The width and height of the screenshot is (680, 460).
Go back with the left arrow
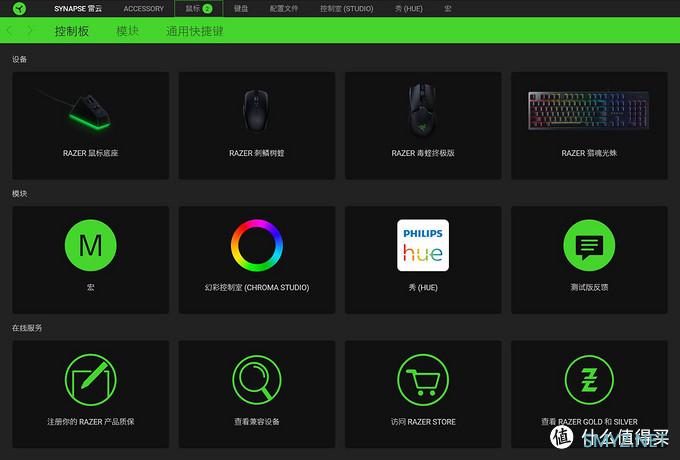tap(10, 31)
